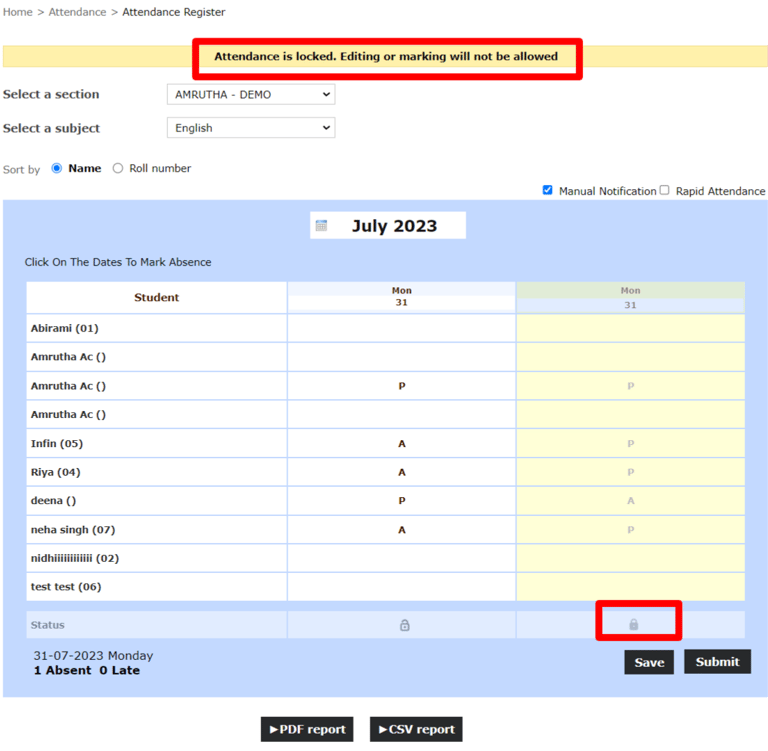The image size is (768, 751).
Task: Click the first Mon 31 date header
Action: [x=402, y=297]
